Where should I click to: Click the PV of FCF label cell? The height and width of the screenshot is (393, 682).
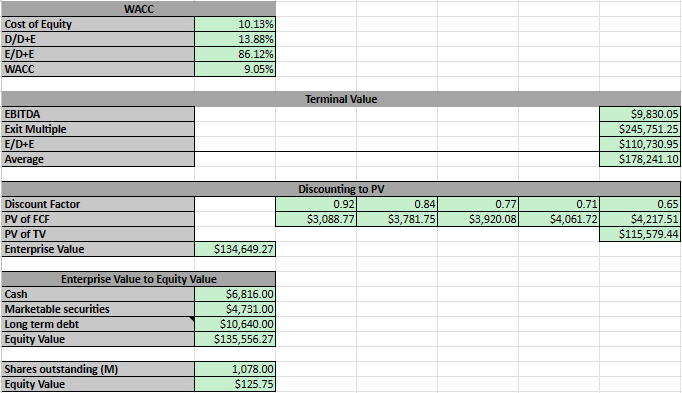98,219
